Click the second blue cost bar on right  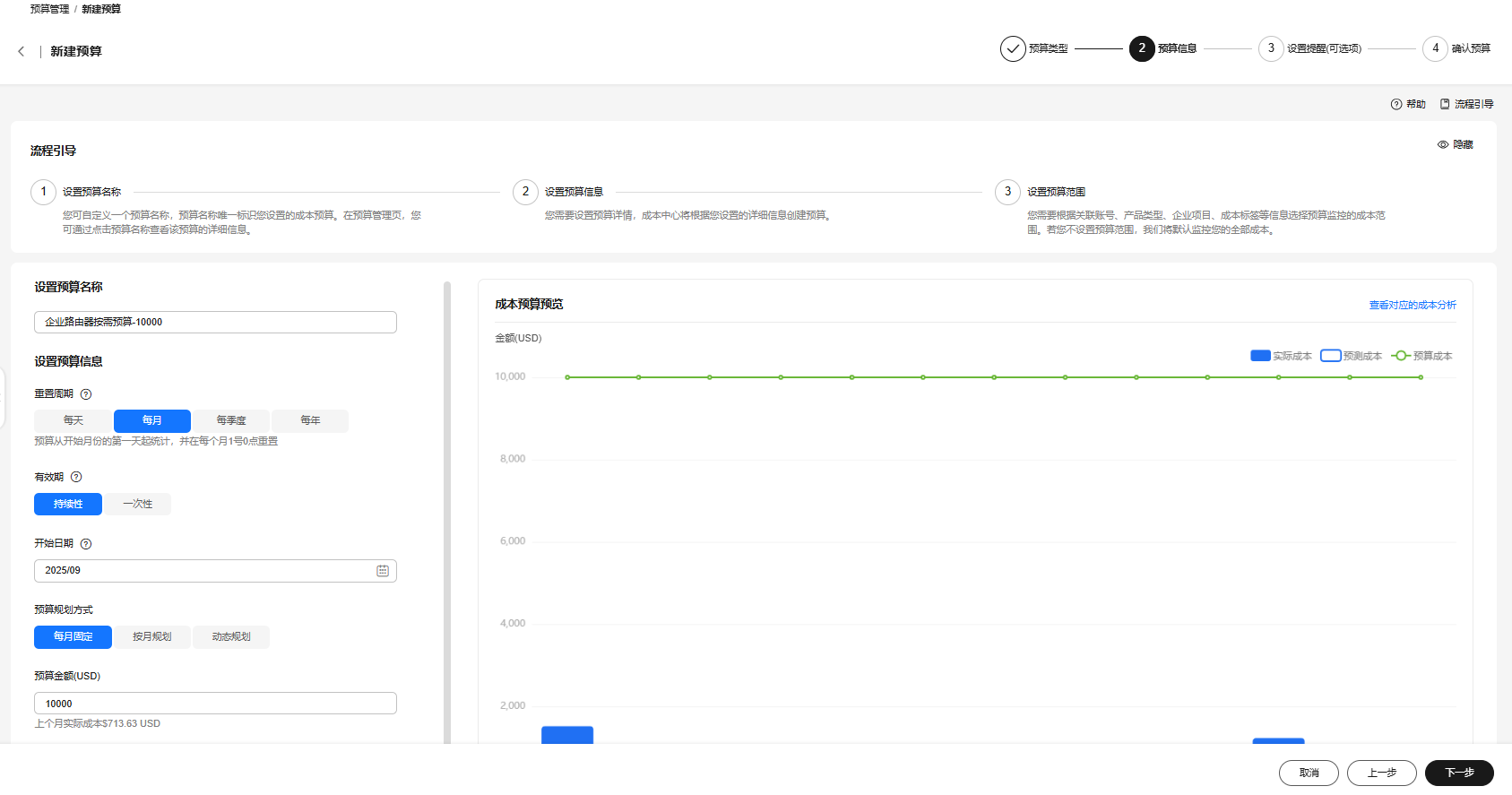click(x=1278, y=740)
